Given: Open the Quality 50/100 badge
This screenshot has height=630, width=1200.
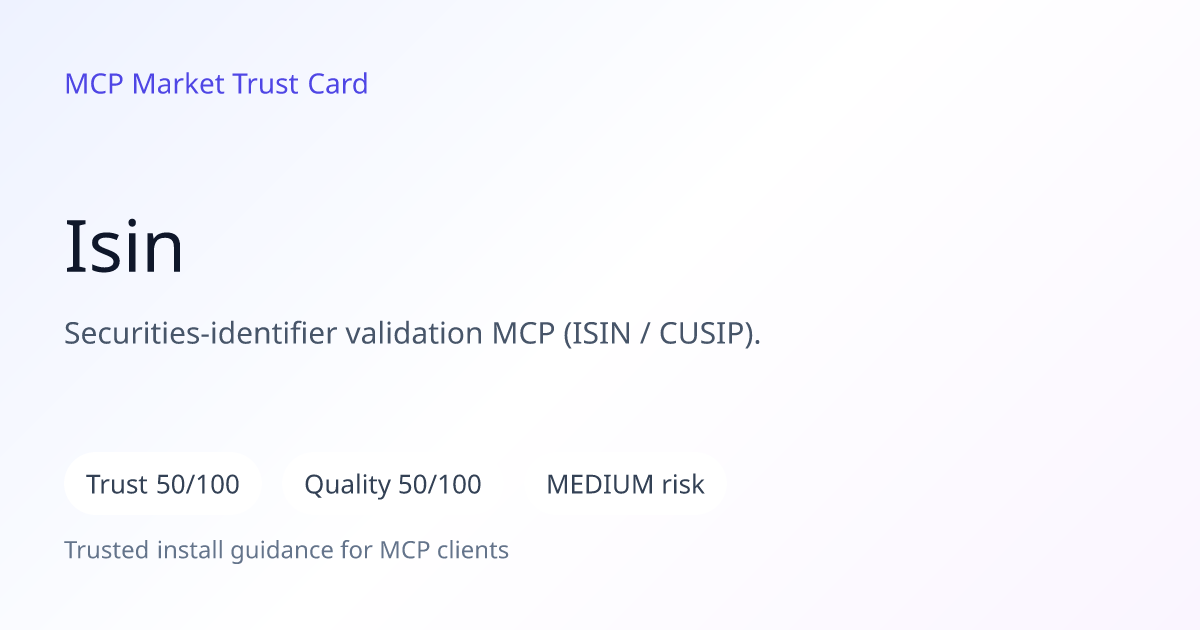Looking at the screenshot, I should click(393, 485).
